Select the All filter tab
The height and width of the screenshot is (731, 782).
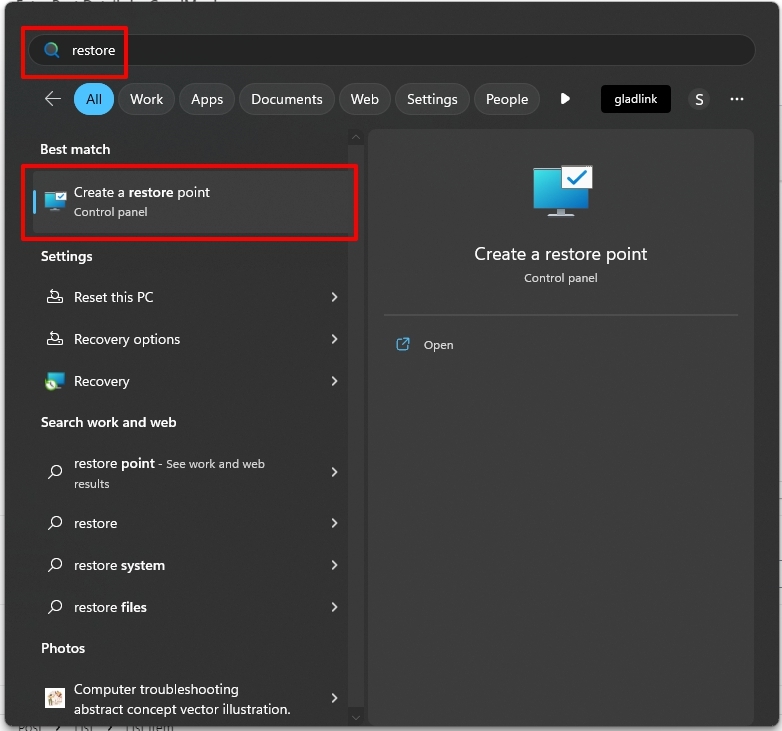point(94,99)
